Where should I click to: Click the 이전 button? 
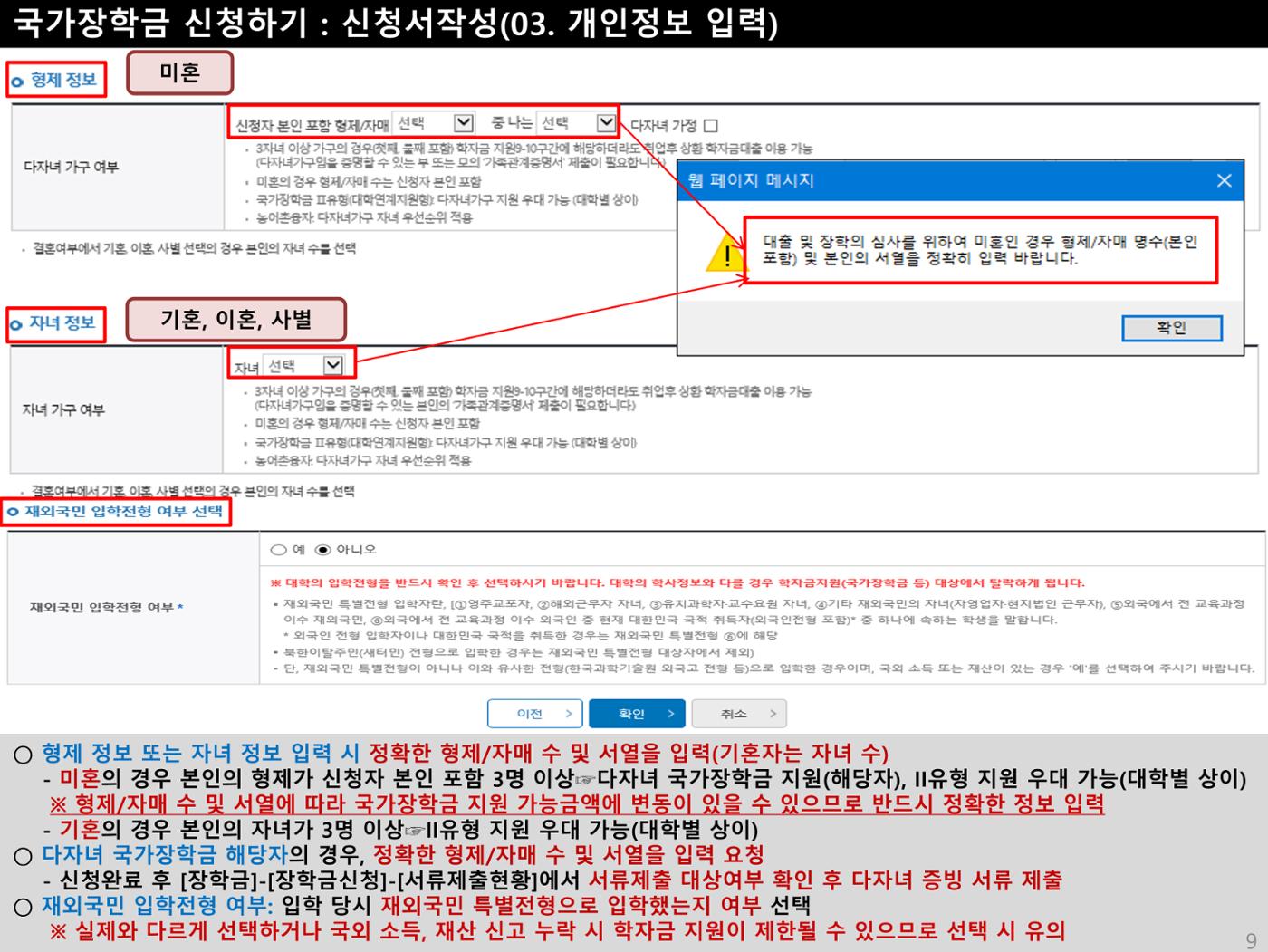[x=535, y=714]
